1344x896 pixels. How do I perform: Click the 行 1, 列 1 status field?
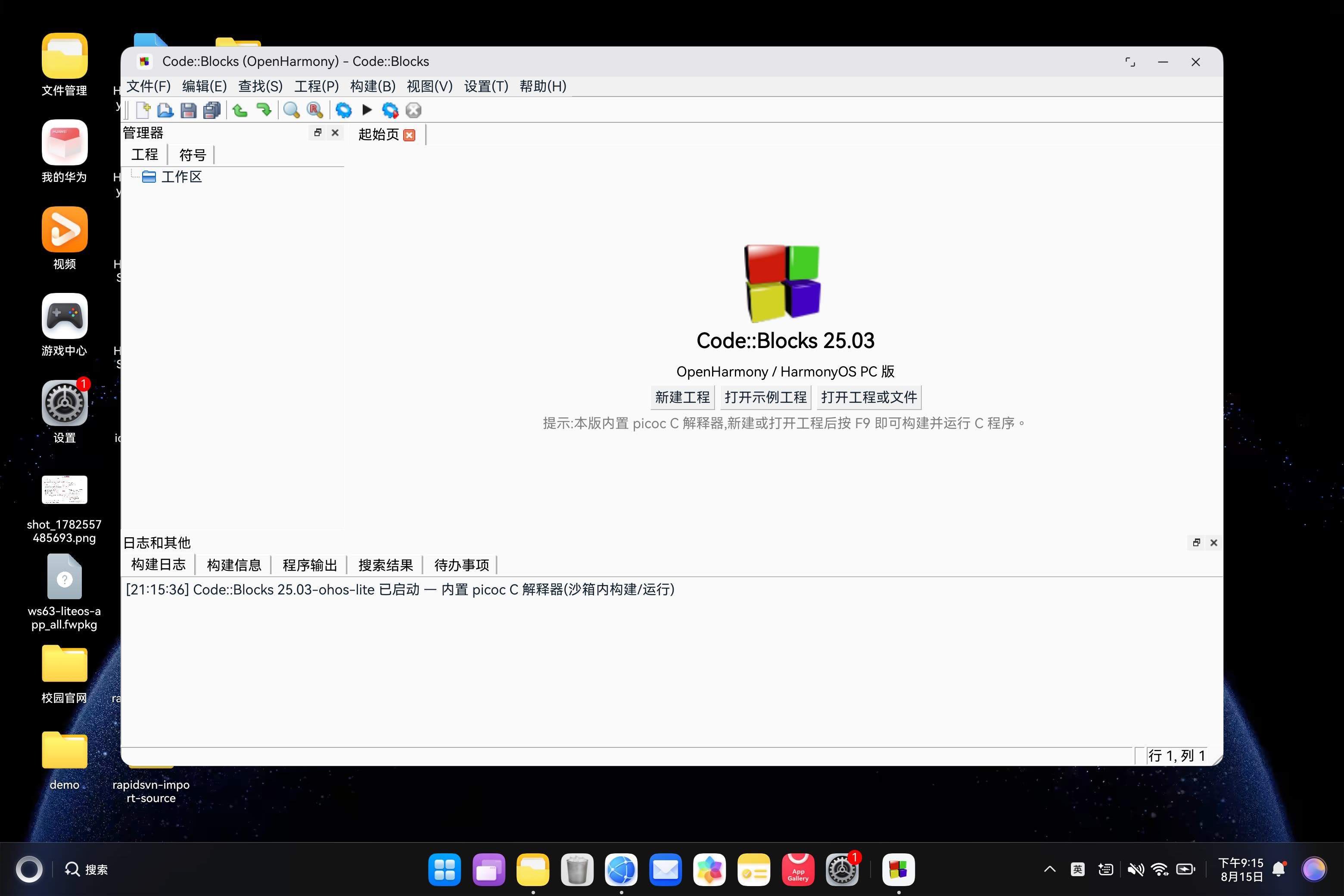click(x=1177, y=756)
